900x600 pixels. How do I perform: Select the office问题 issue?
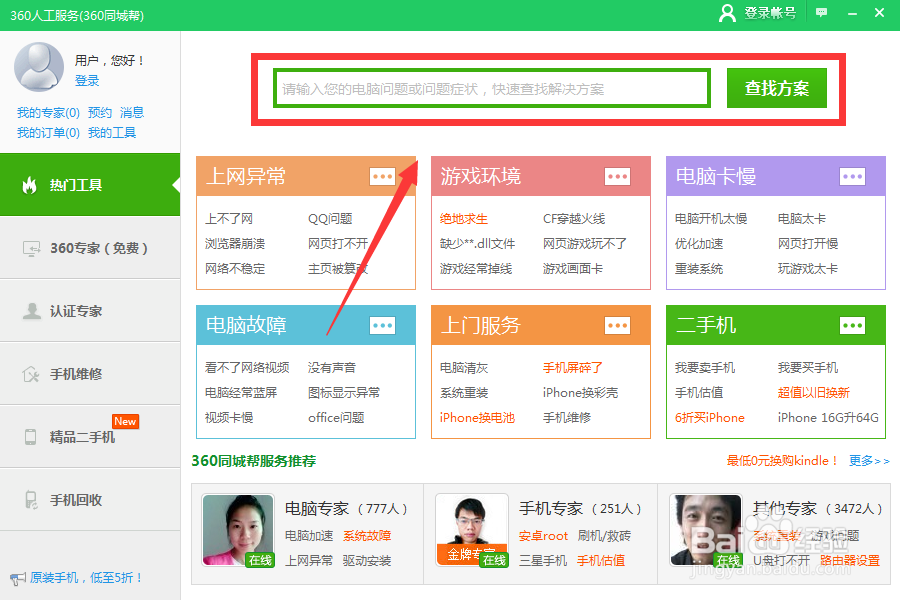click(336, 417)
